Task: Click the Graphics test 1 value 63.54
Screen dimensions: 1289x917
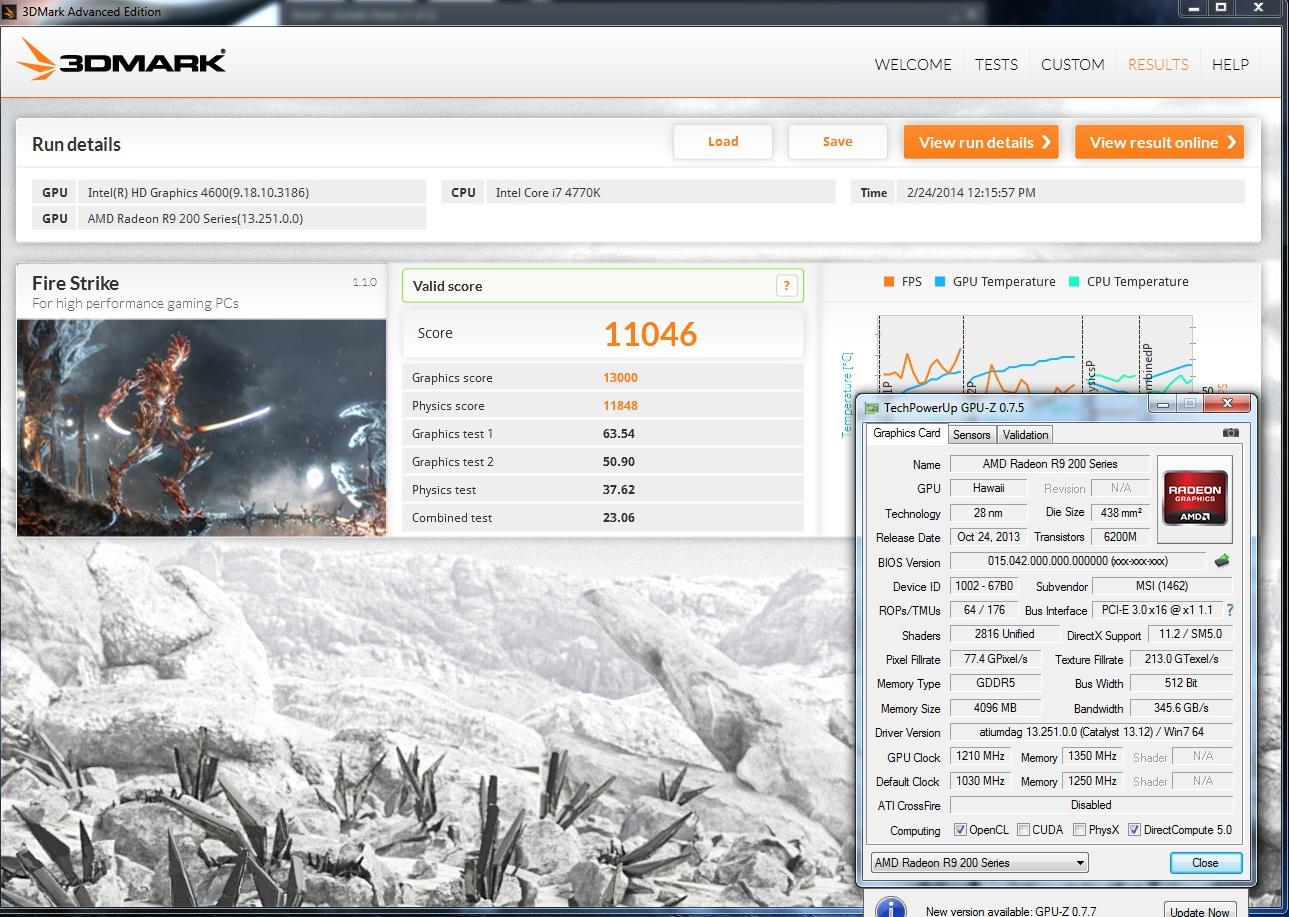Action: click(x=619, y=434)
